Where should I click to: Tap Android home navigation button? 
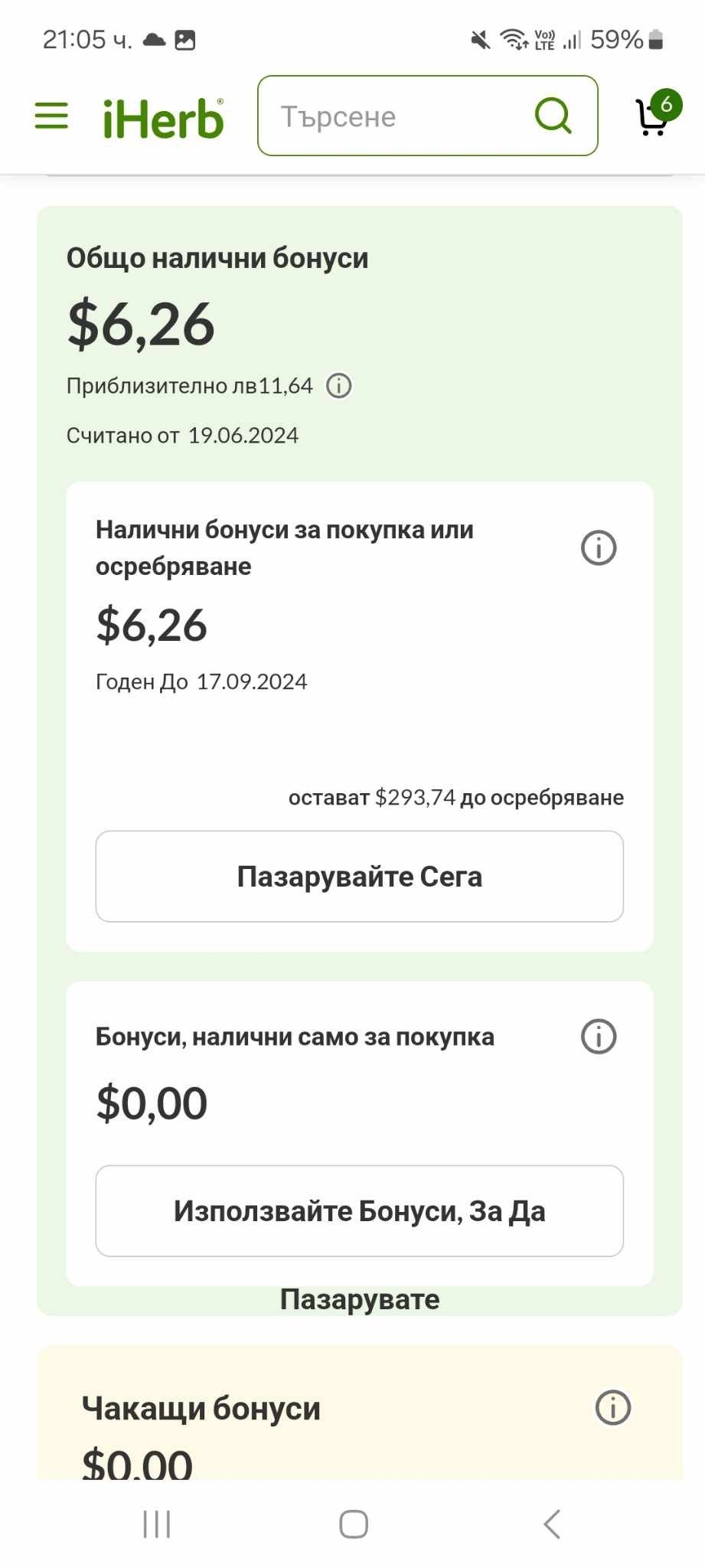pyautogui.click(x=354, y=1524)
